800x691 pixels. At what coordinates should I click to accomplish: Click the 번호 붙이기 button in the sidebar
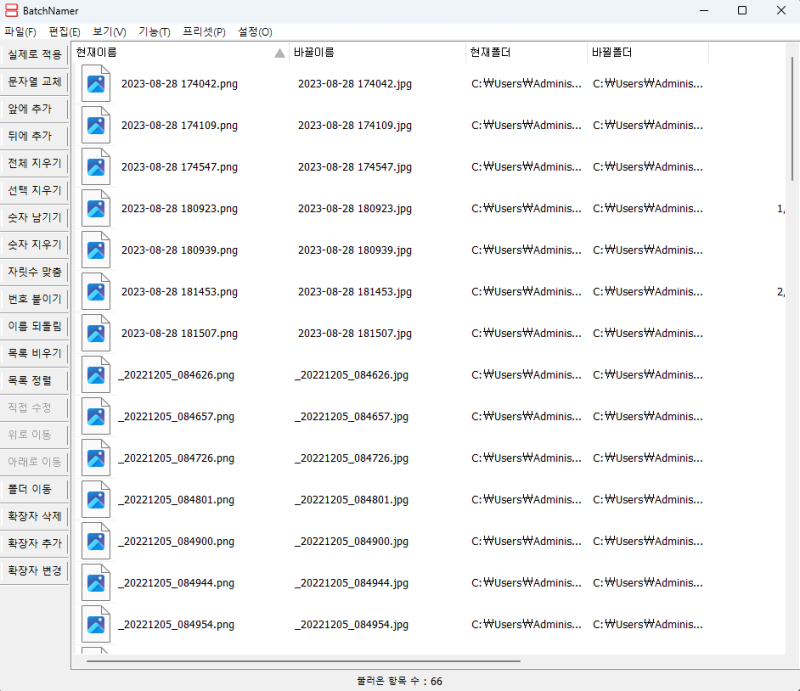(34, 298)
